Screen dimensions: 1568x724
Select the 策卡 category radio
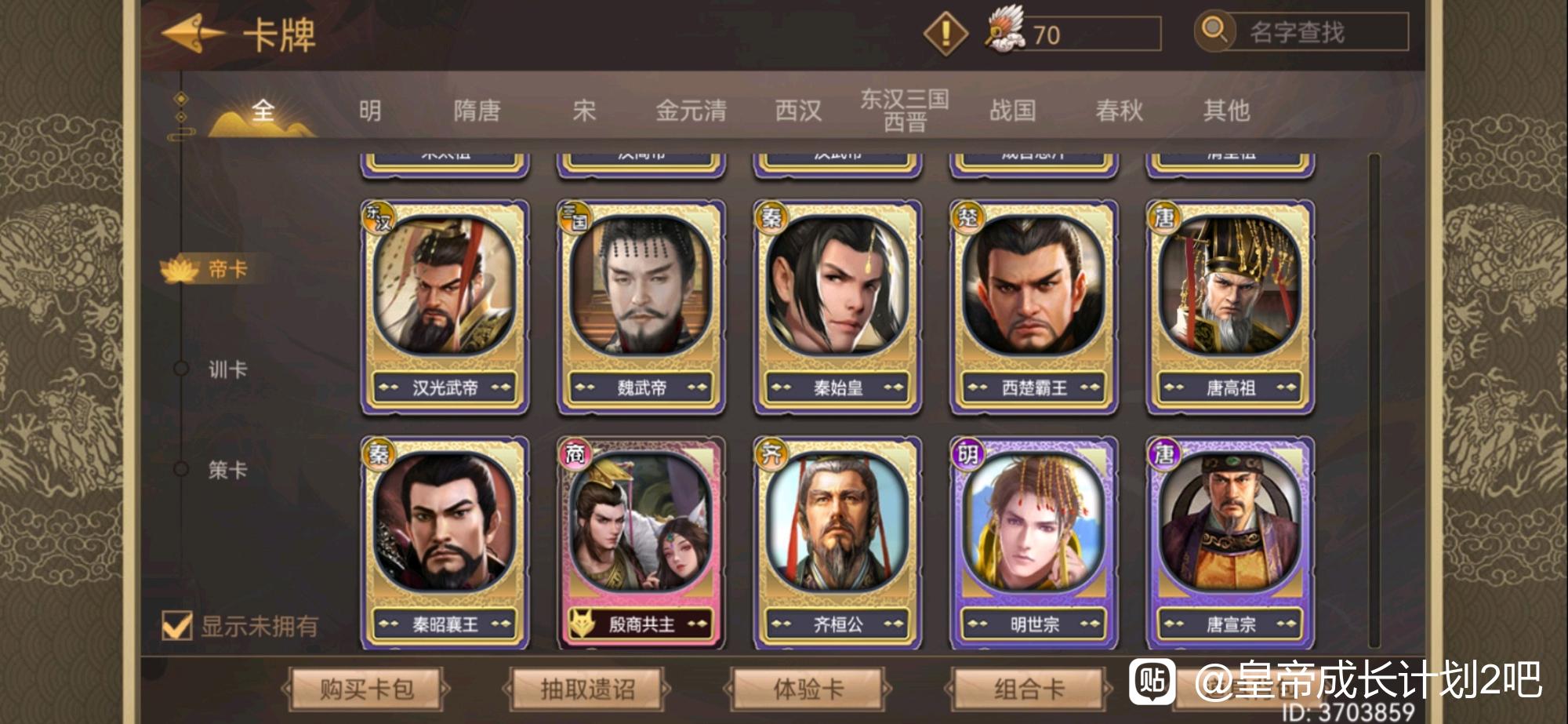click(181, 469)
